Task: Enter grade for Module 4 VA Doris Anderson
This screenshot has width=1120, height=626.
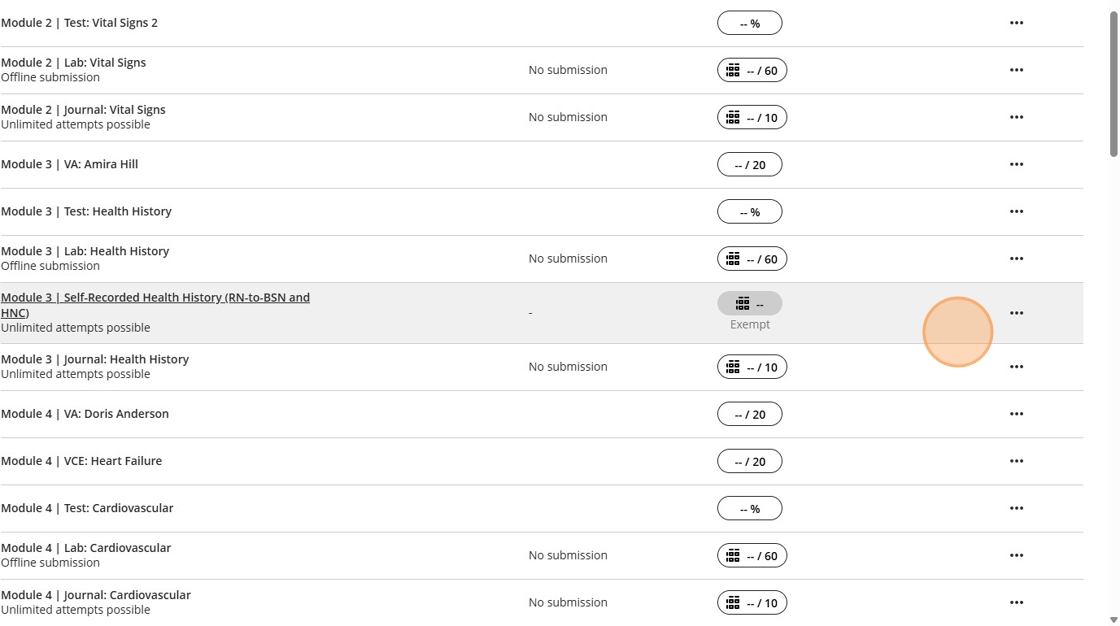Action: (x=749, y=414)
